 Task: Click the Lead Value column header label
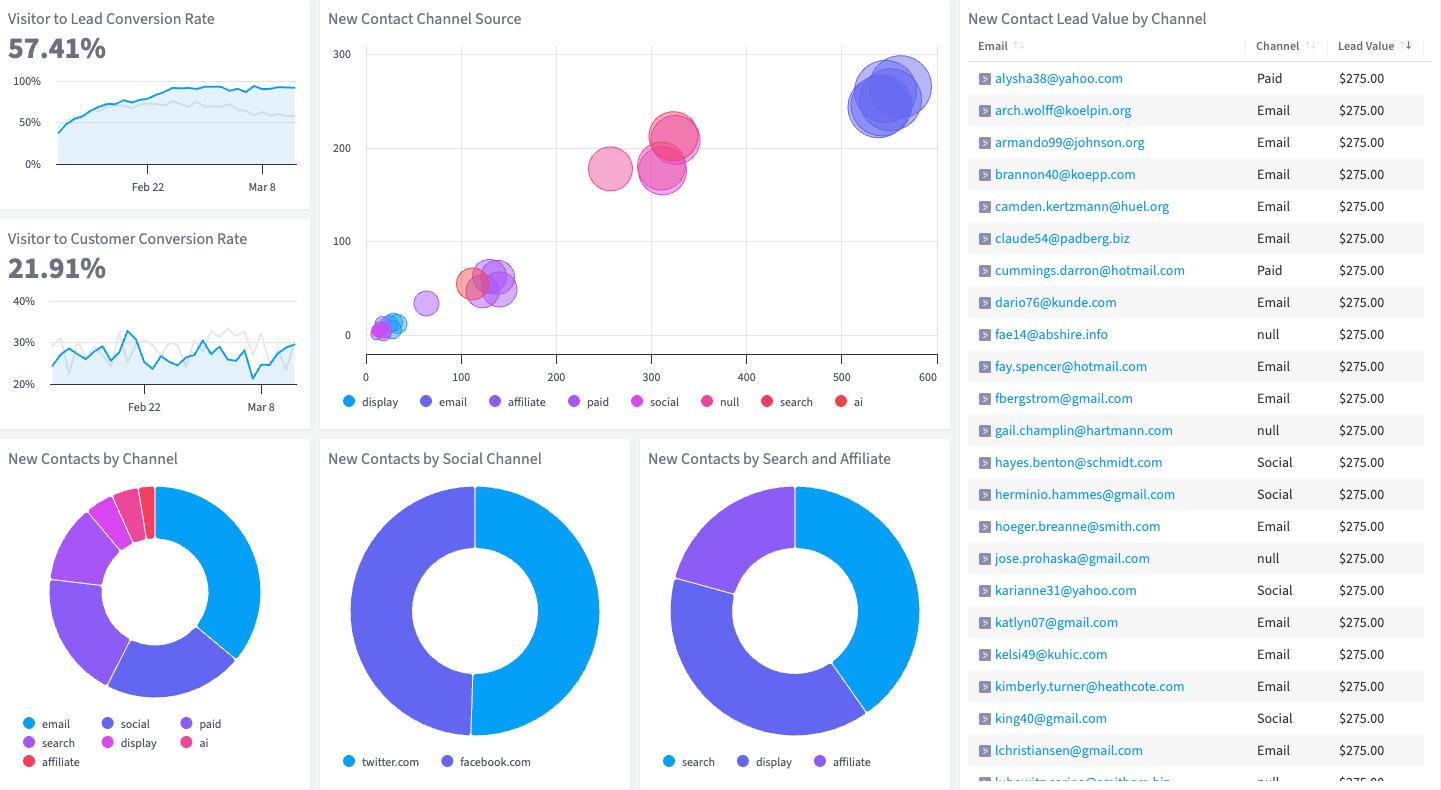1366,46
